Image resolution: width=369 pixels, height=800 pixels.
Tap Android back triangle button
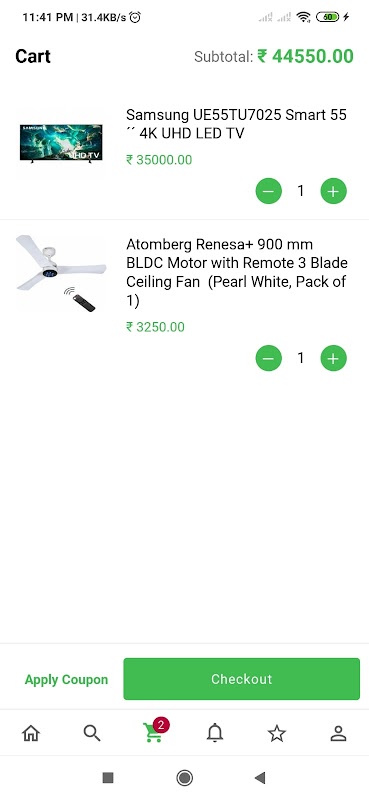click(x=260, y=778)
